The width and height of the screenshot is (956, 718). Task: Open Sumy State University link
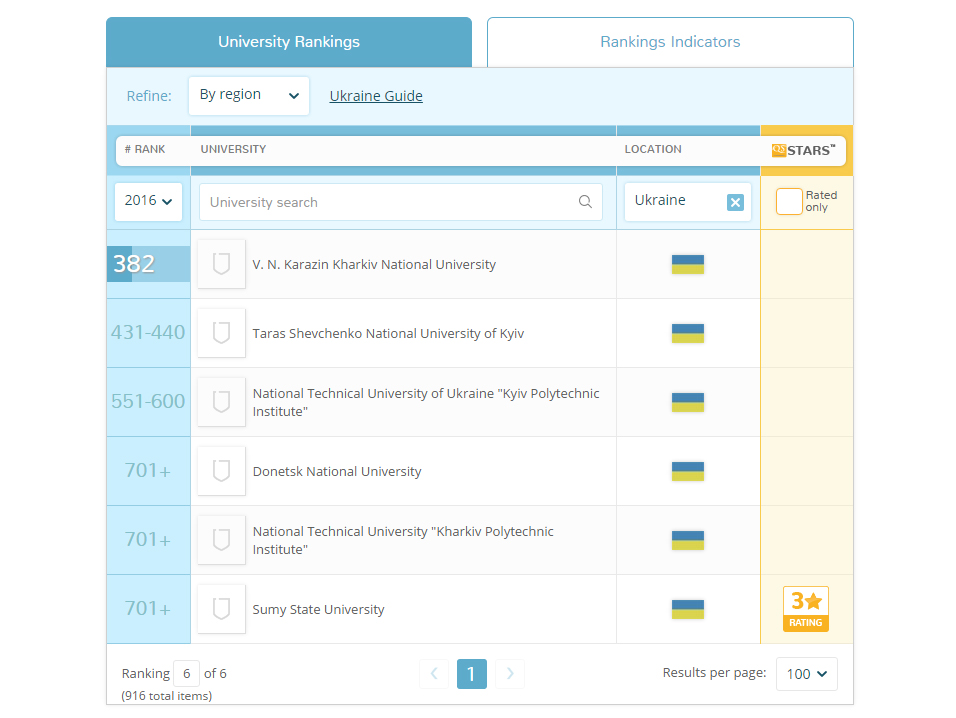(x=318, y=610)
